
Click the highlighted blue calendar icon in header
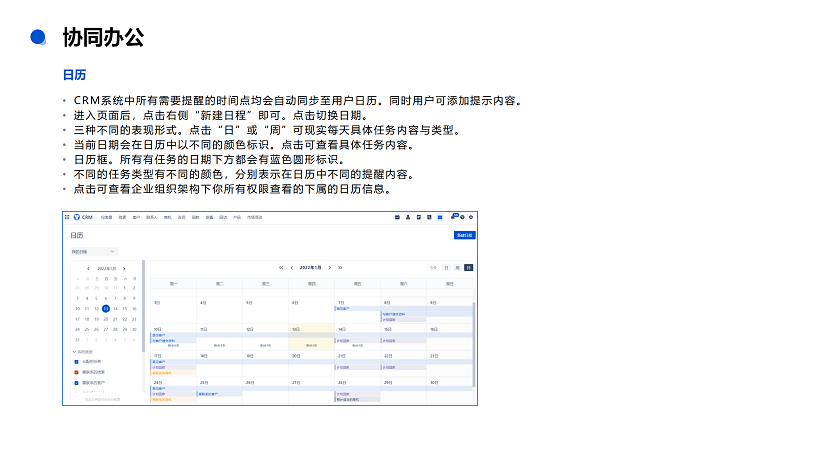point(440,217)
